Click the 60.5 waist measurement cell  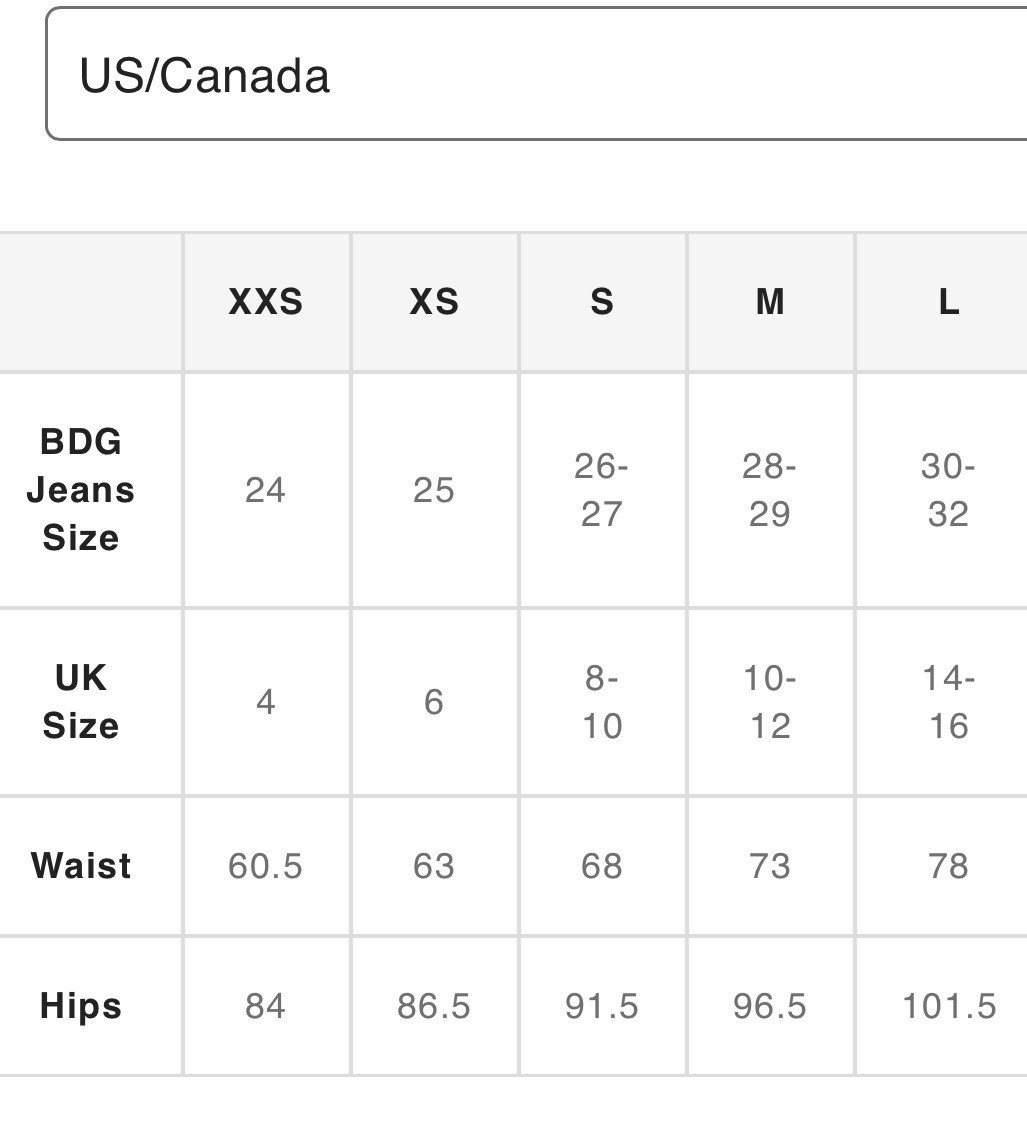(266, 866)
